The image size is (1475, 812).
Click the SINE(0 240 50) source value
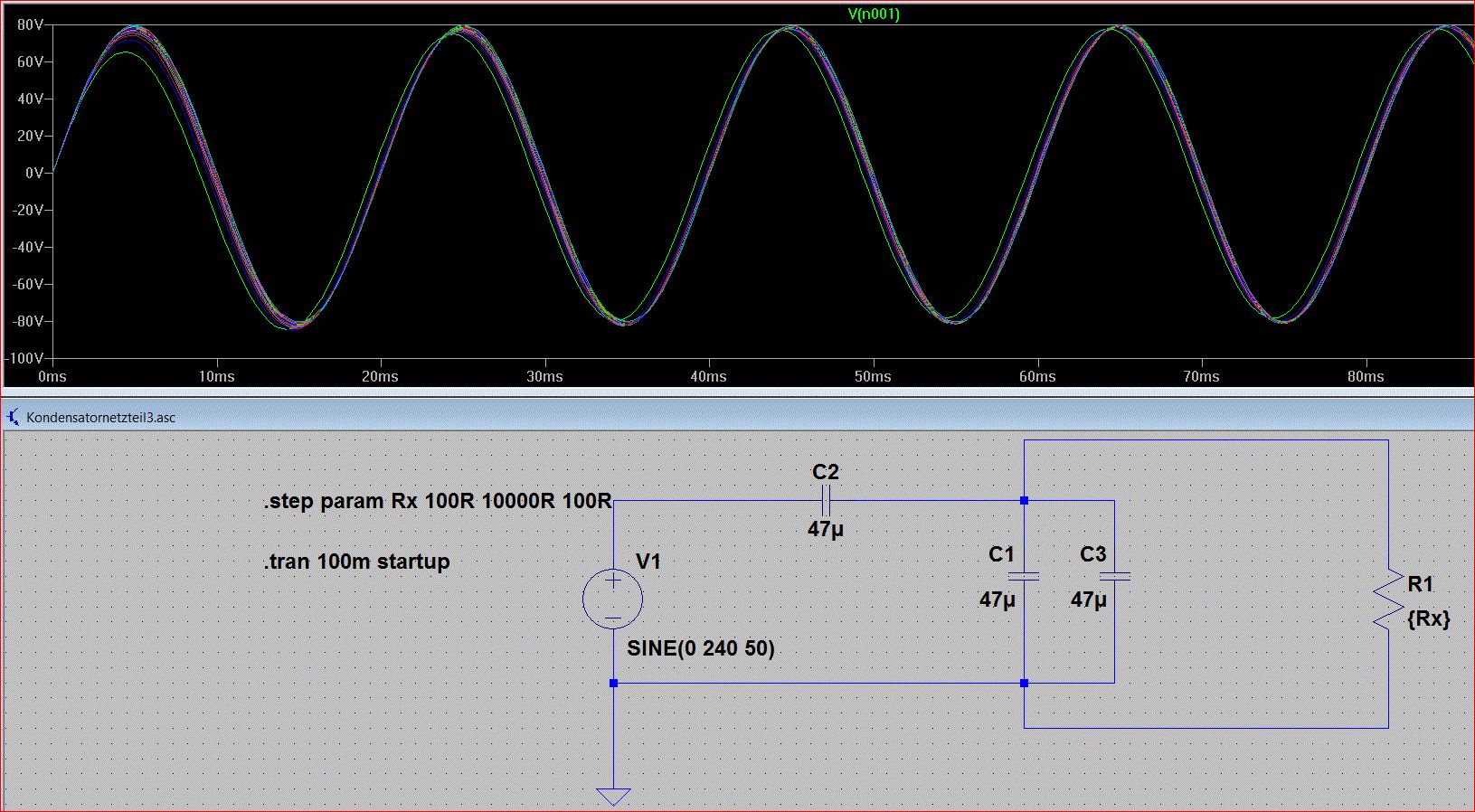tap(700, 648)
